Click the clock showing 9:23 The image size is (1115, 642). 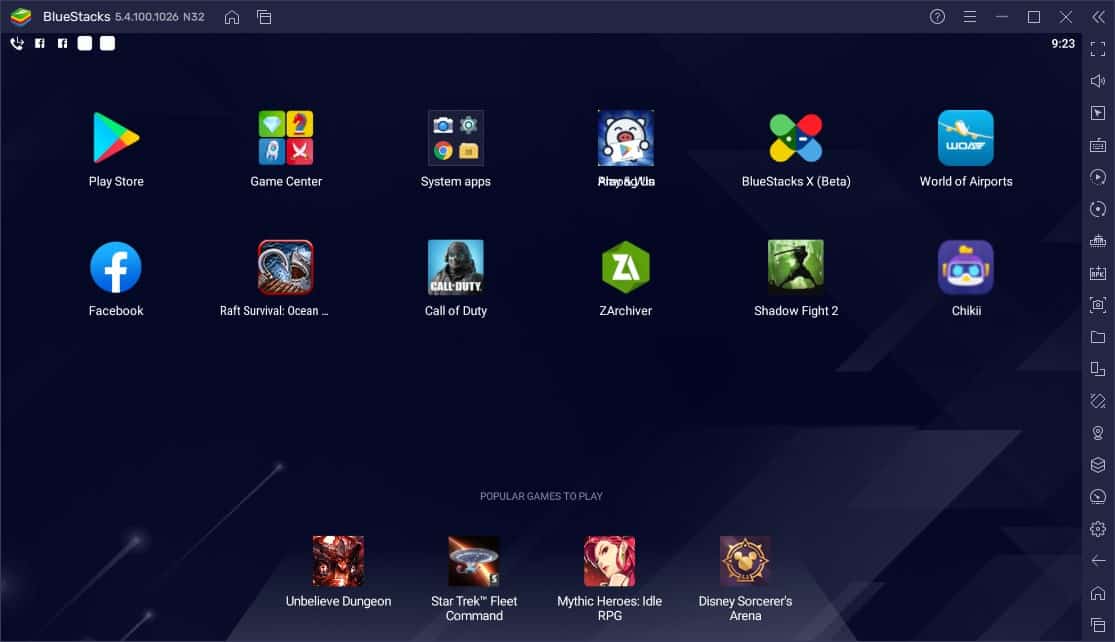[1063, 43]
